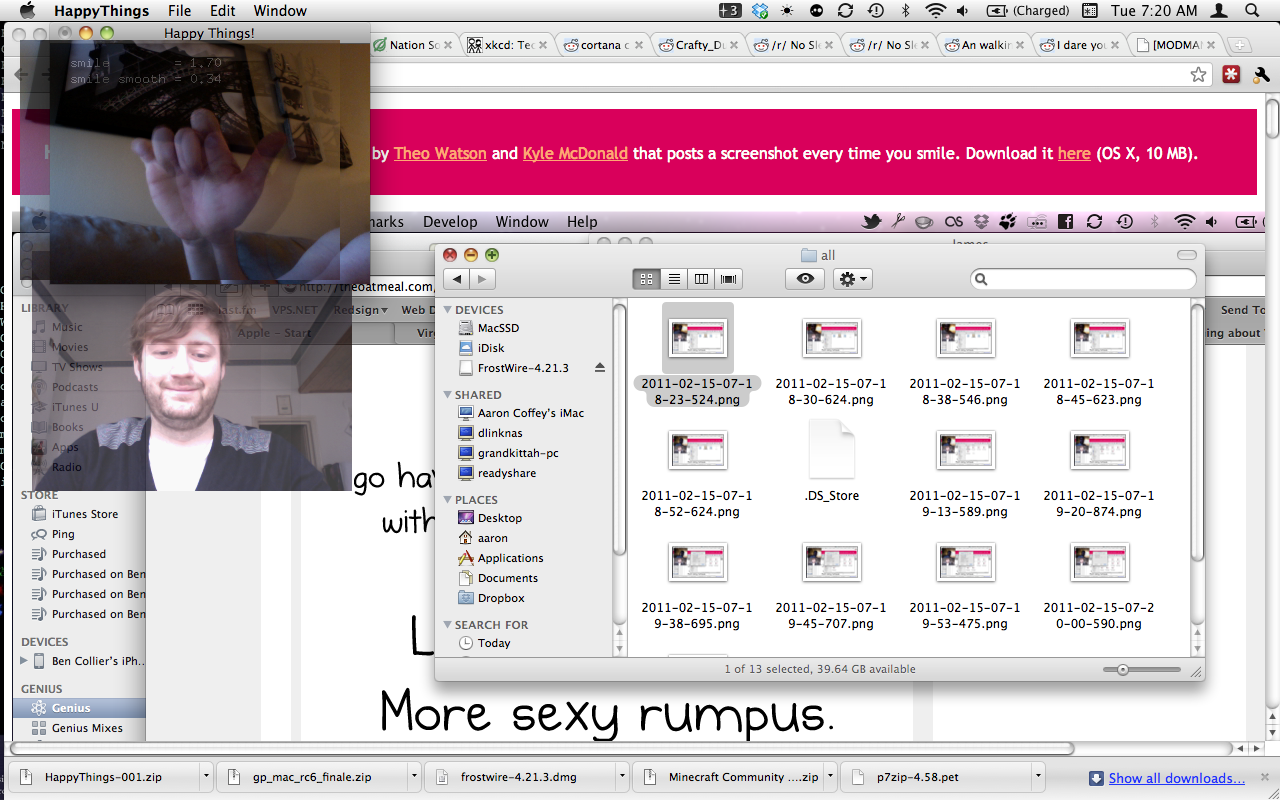This screenshot has width=1280, height=800.
Task: Click the Finder Quick Look eye button
Action: [x=805, y=280]
